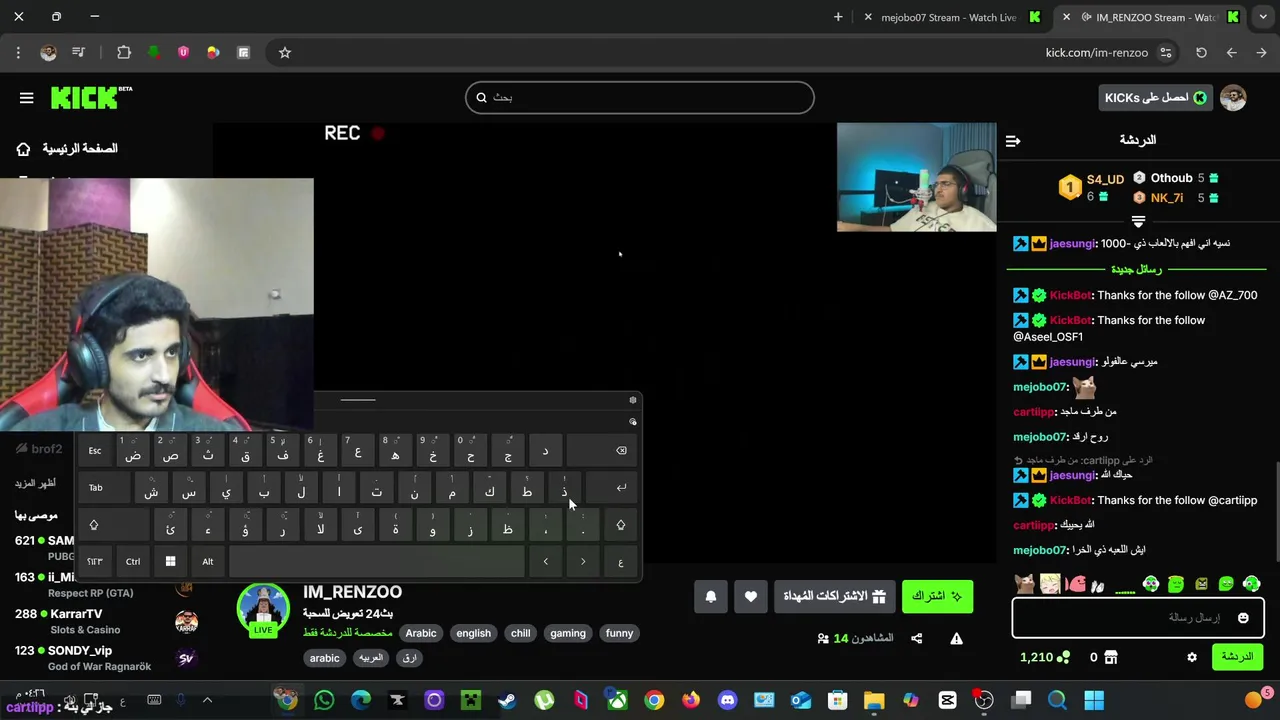This screenshot has height=720, width=1280.
Task: Switch to mejobo07 Stream browser tab
Action: click(948, 17)
